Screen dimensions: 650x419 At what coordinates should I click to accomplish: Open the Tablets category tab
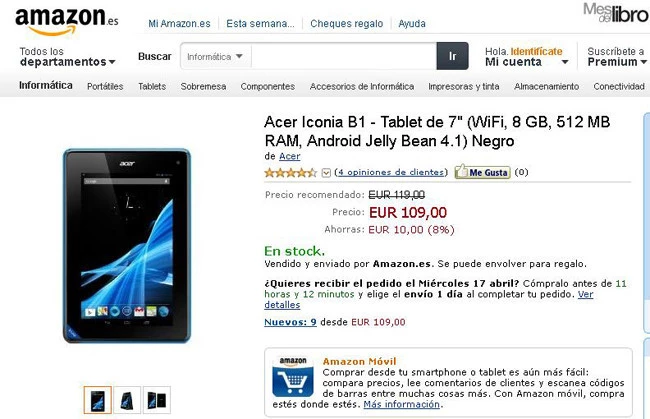pyautogui.click(x=152, y=87)
